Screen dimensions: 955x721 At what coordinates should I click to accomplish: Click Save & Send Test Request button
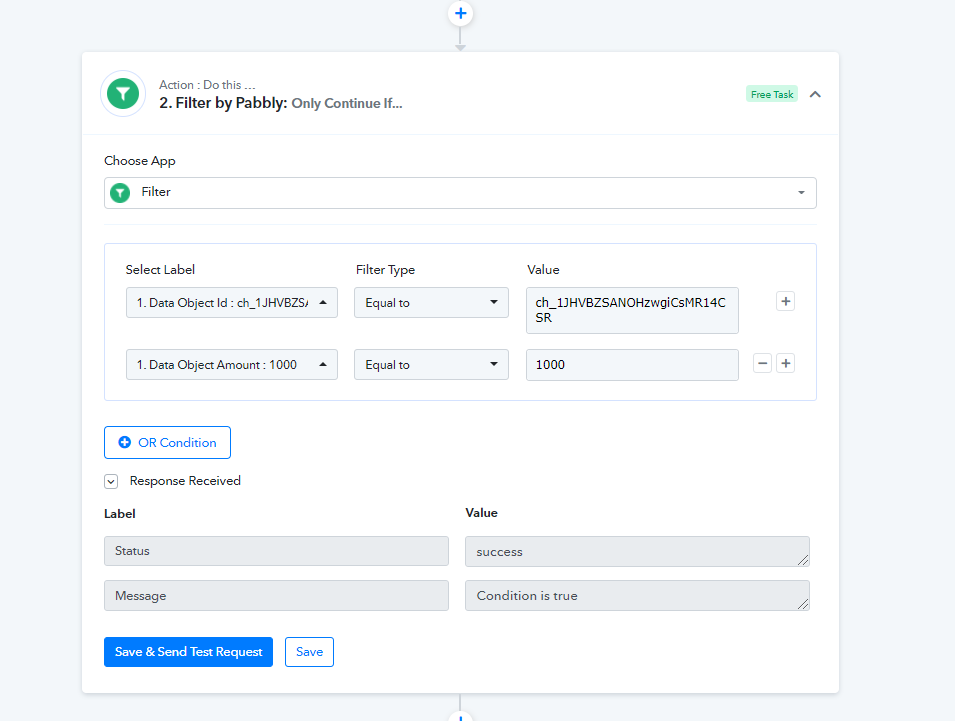[188, 652]
